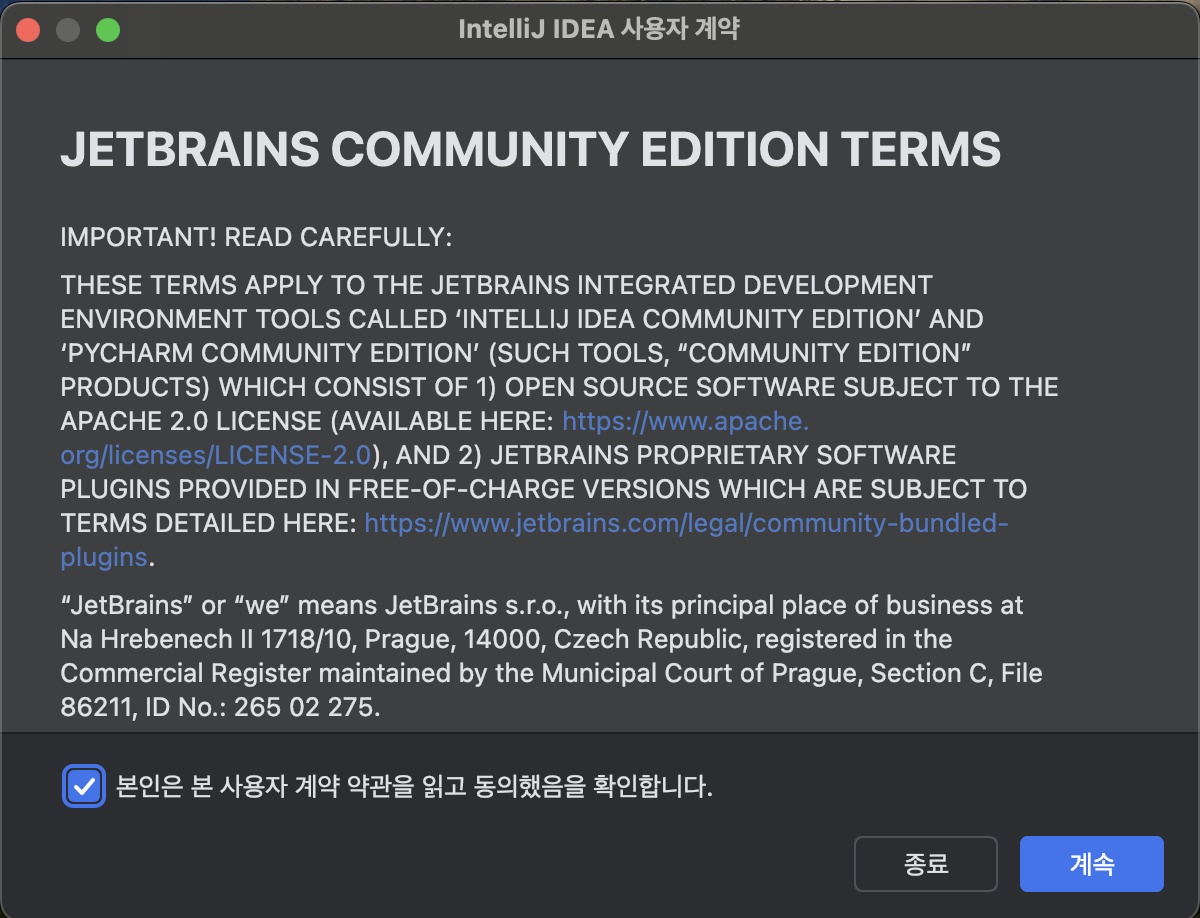This screenshot has width=1200, height=918.
Task: Click the green zoom window button
Action: tap(108, 30)
